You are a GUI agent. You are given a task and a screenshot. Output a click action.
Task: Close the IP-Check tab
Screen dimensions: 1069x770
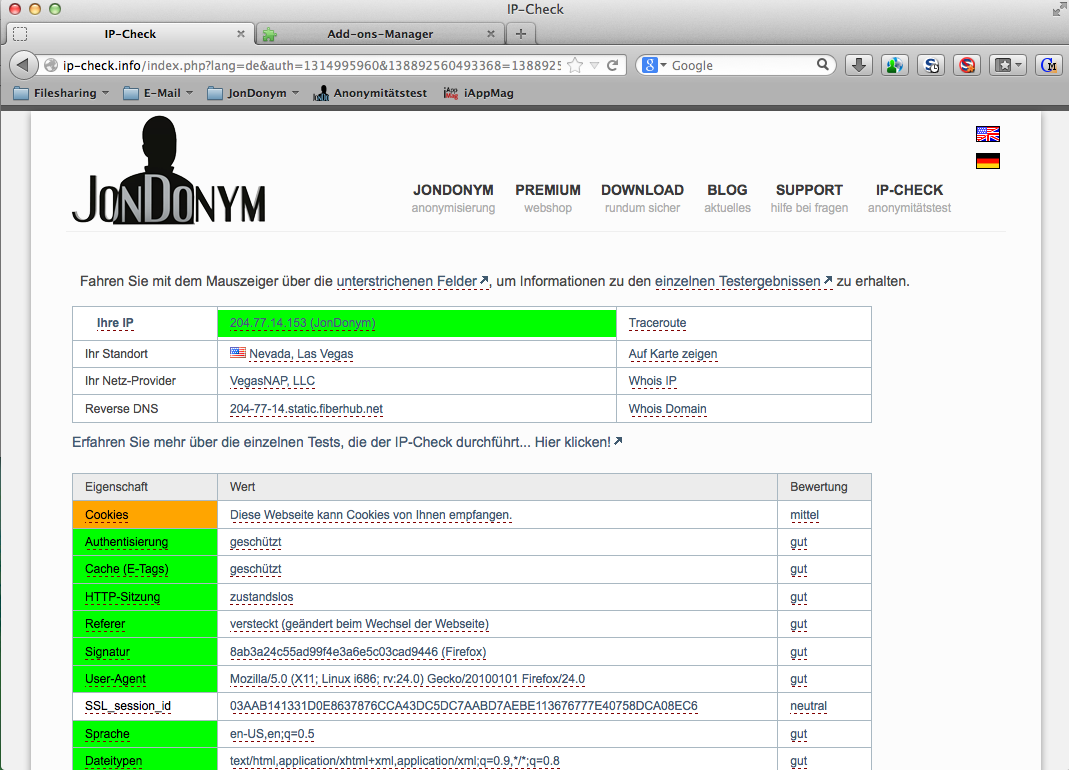coord(241,33)
